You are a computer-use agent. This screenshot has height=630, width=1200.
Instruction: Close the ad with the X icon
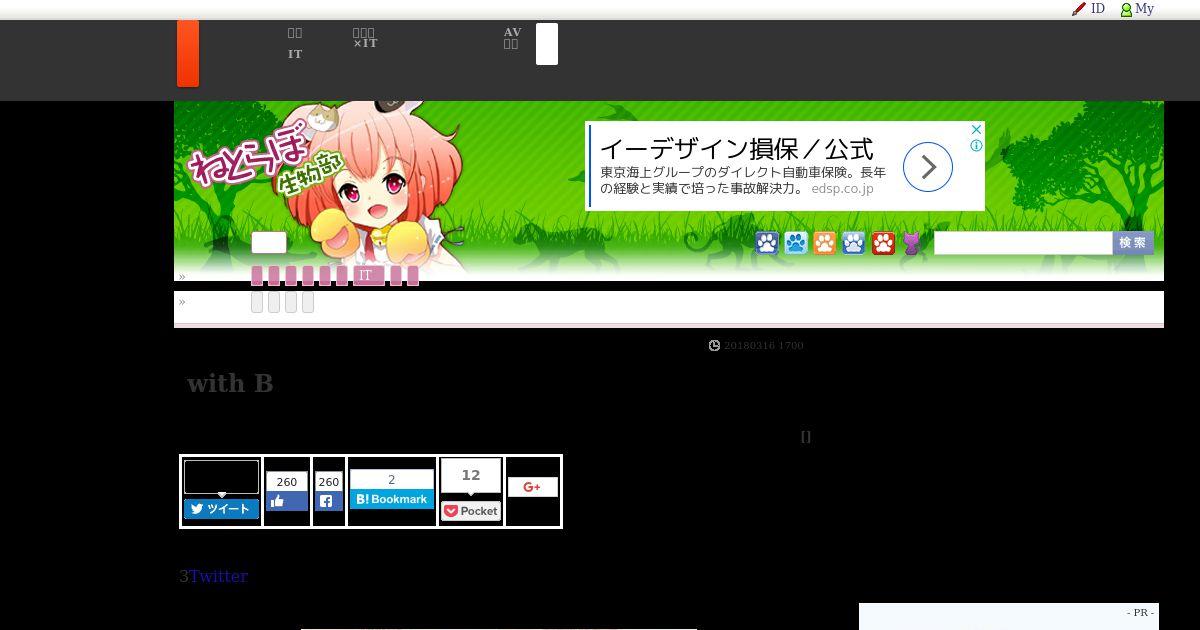977,129
